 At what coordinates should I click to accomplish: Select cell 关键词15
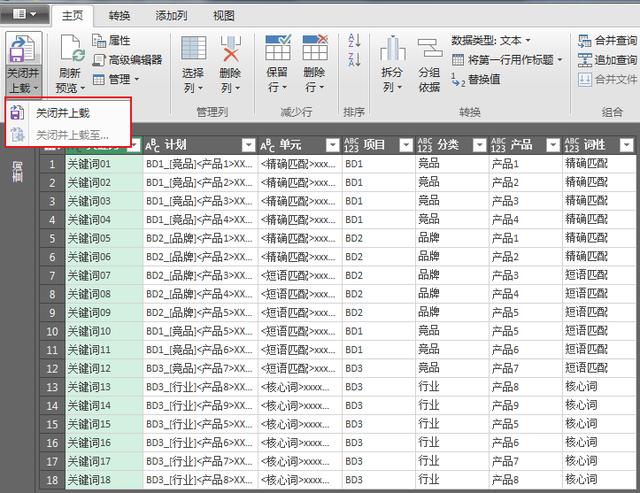pos(104,424)
